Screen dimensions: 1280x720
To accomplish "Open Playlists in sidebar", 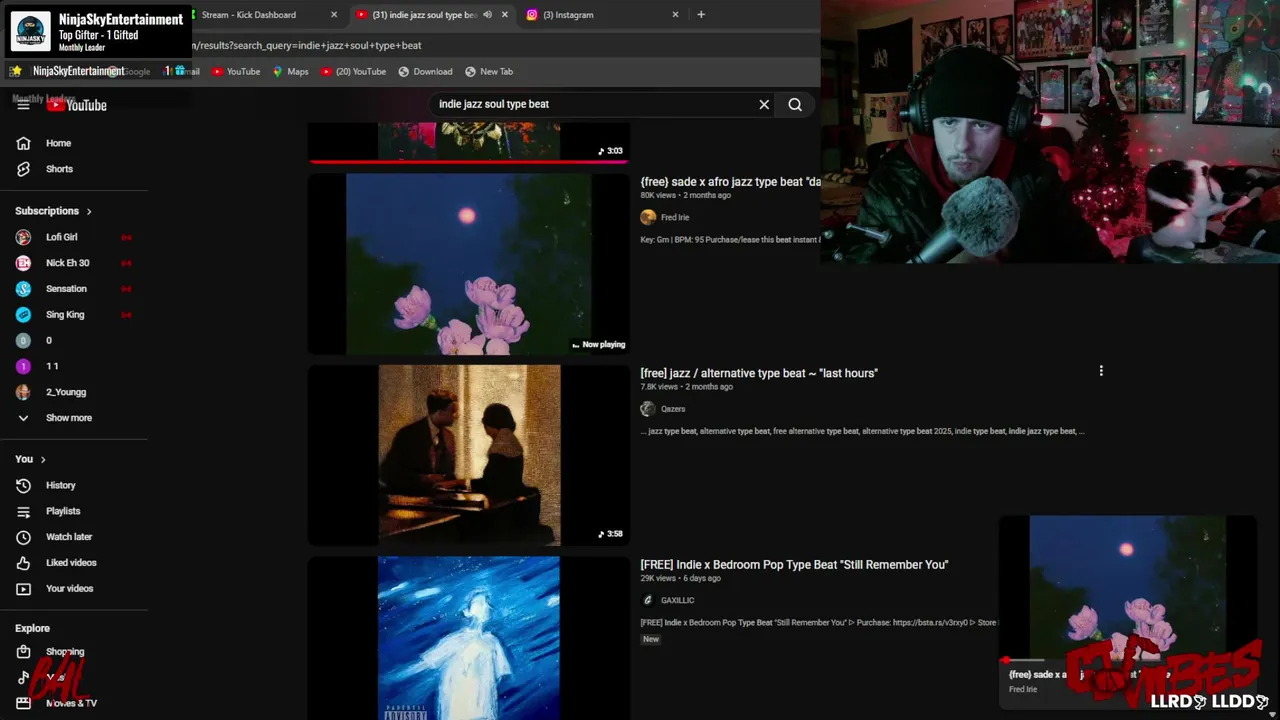I will [63, 511].
